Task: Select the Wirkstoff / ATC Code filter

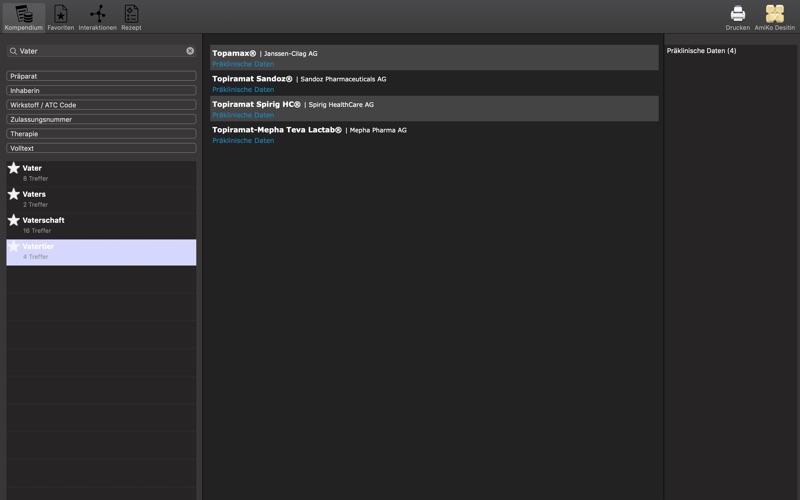Action: (x=101, y=105)
